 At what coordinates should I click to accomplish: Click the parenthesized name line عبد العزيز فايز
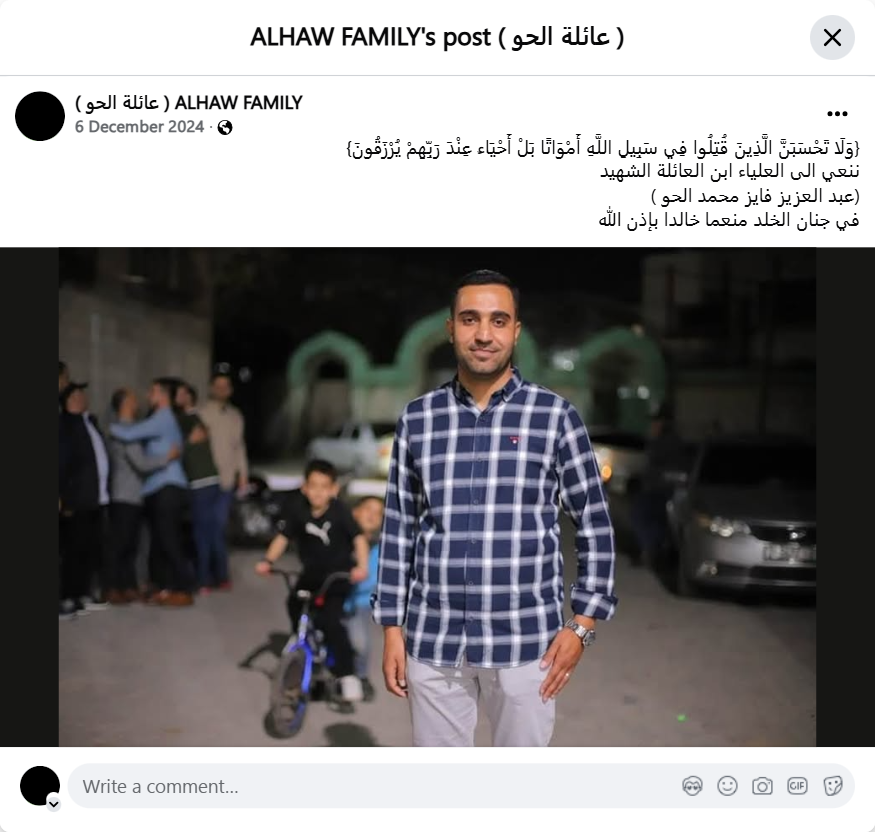756,196
